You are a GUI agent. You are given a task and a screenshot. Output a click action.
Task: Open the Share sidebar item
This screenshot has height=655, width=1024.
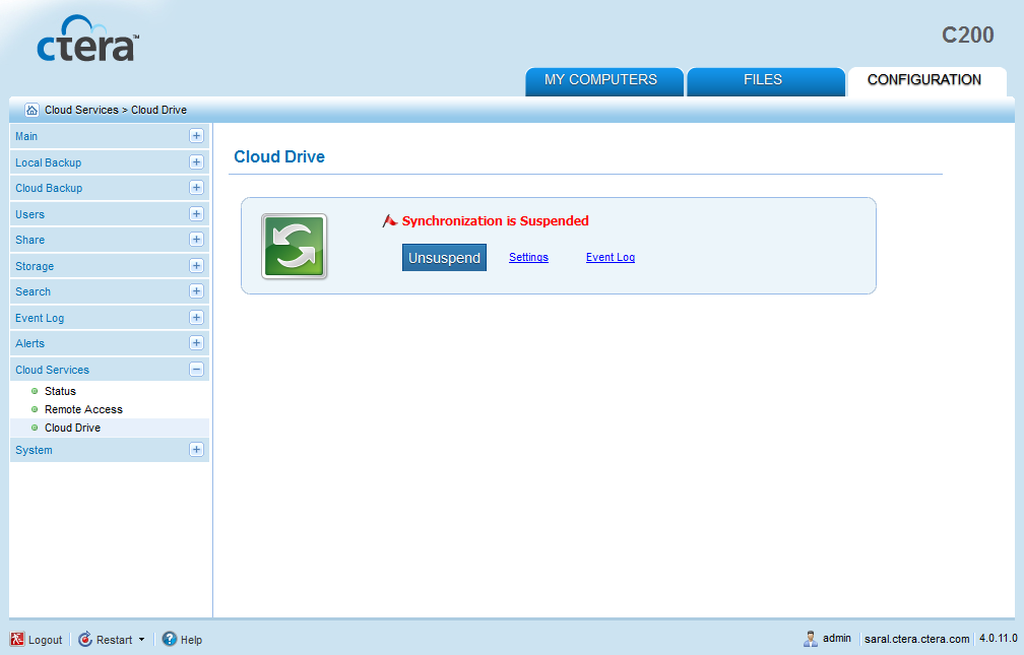[30, 240]
